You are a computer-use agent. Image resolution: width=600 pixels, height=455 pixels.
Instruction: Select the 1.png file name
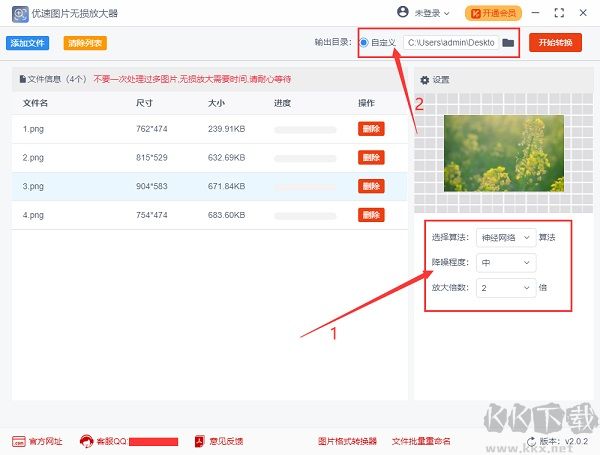(x=33, y=129)
